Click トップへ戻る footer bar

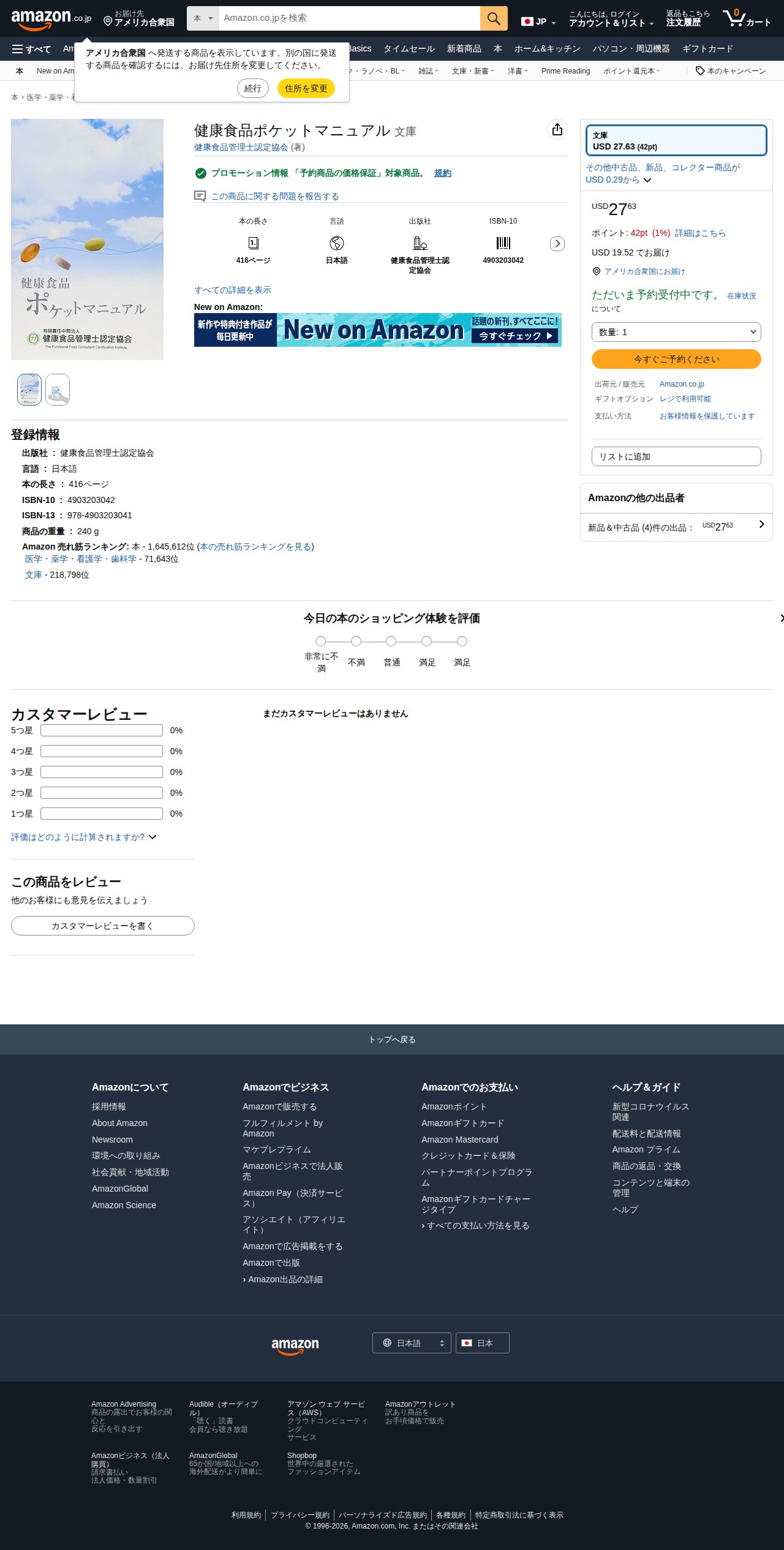point(392,1039)
